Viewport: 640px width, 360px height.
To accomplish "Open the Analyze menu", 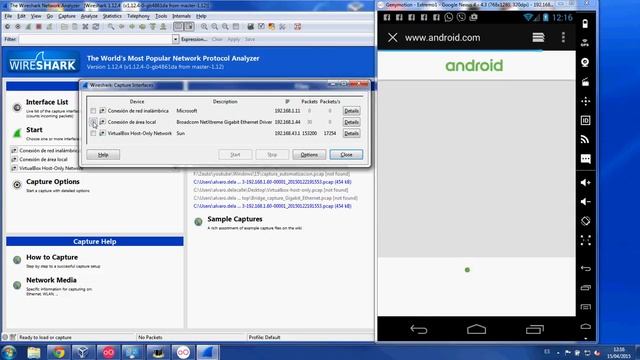I will point(89,16).
